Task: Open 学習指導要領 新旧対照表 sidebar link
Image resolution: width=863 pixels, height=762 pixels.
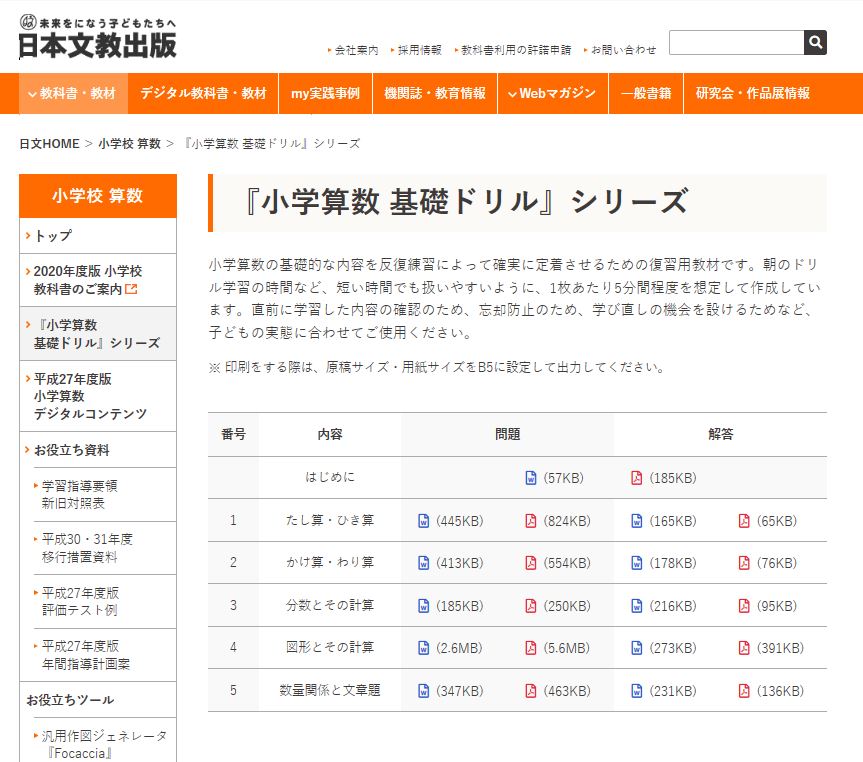Action: coord(79,494)
